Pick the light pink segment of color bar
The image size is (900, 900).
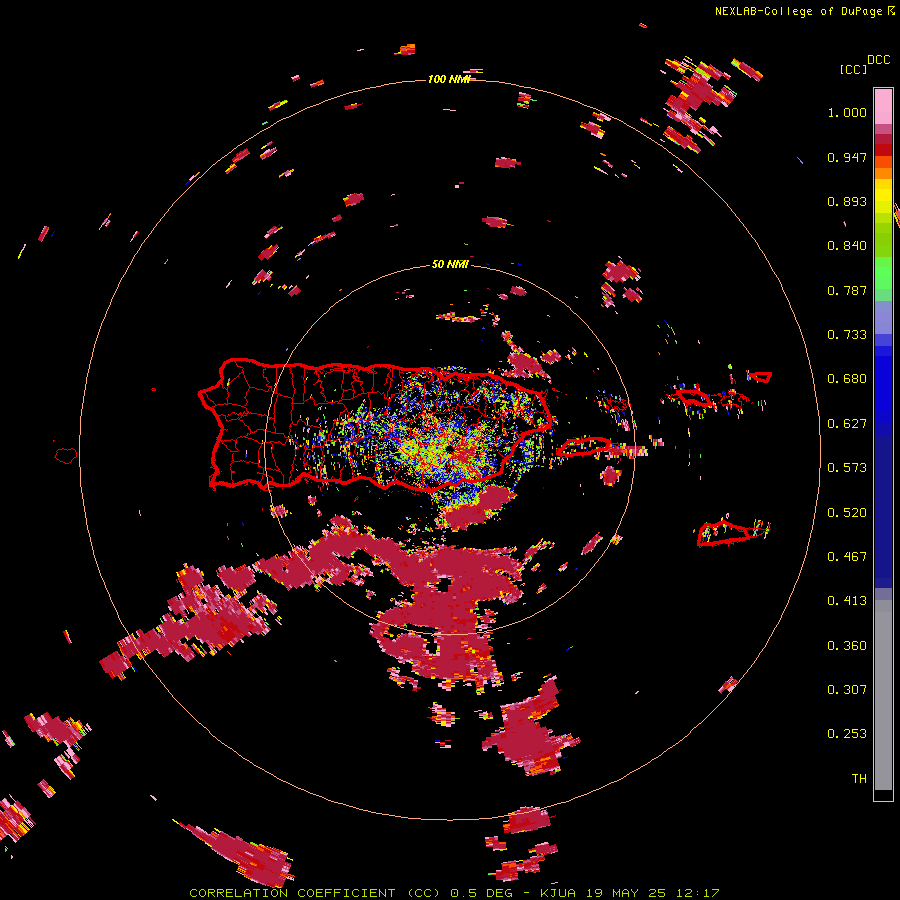pos(883,106)
